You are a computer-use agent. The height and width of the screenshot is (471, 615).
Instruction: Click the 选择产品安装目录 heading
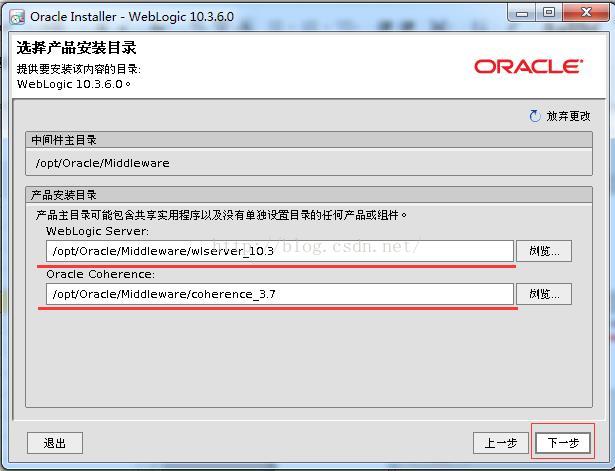point(76,48)
